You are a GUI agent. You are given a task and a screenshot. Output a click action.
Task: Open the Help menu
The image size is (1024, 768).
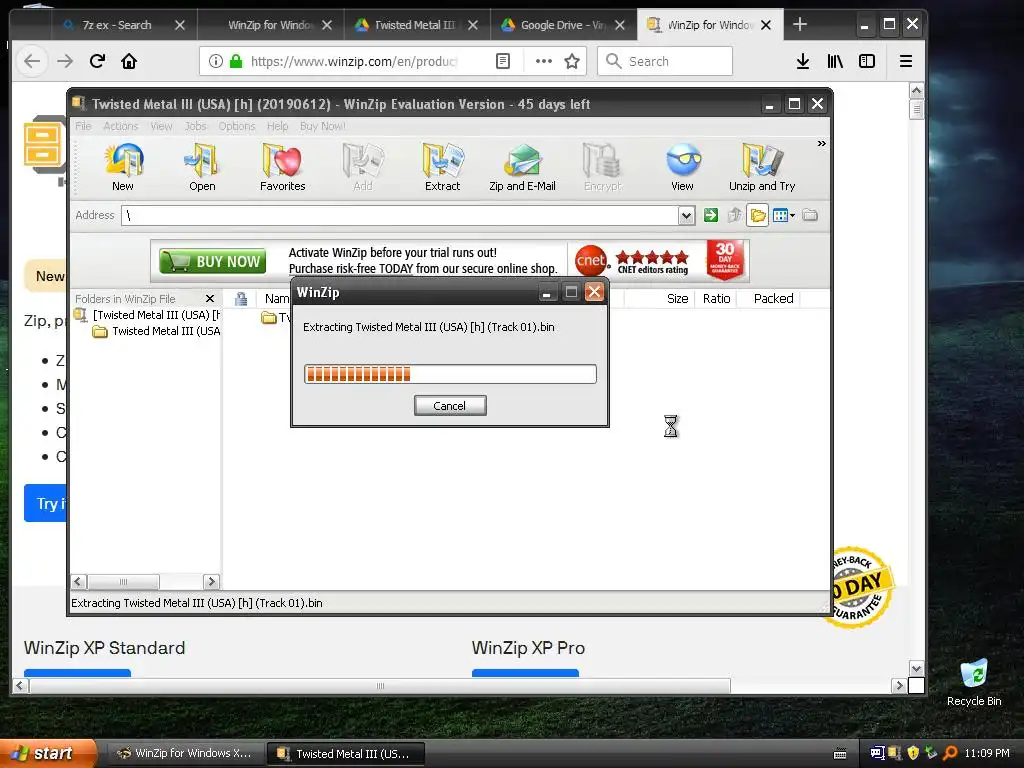278,126
